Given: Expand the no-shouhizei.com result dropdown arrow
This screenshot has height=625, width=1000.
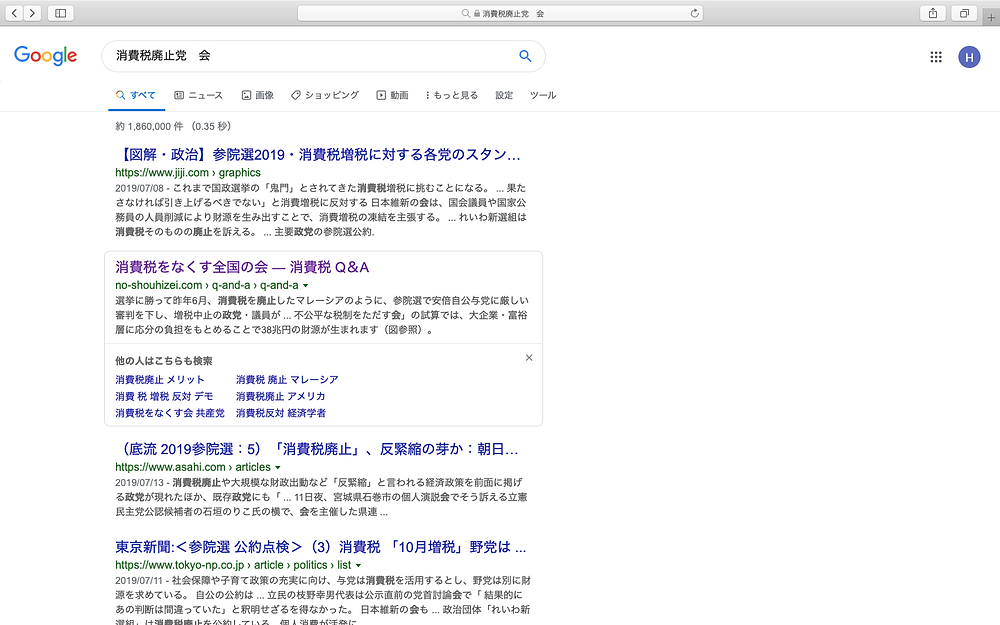Looking at the screenshot, I should pyautogui.click(x=305, y=286).
